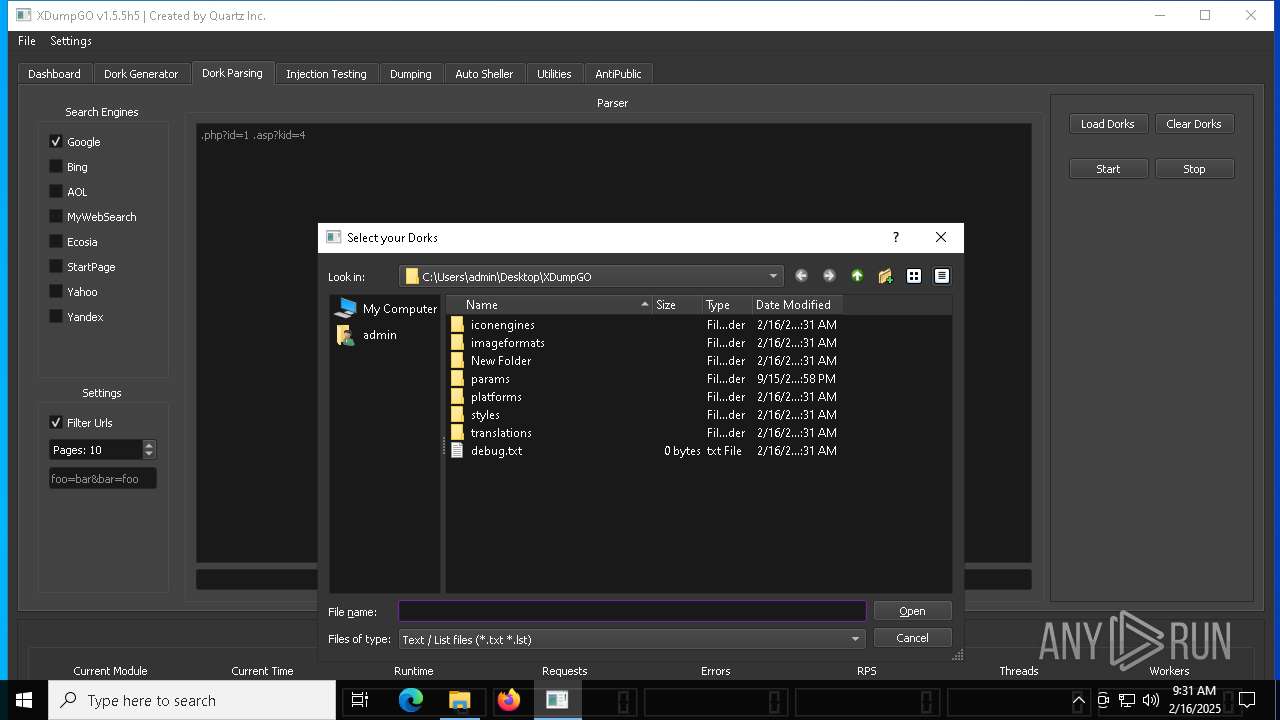1280x720 pixels.
Task: Select the params folder icon
Action: coord(457,379)
